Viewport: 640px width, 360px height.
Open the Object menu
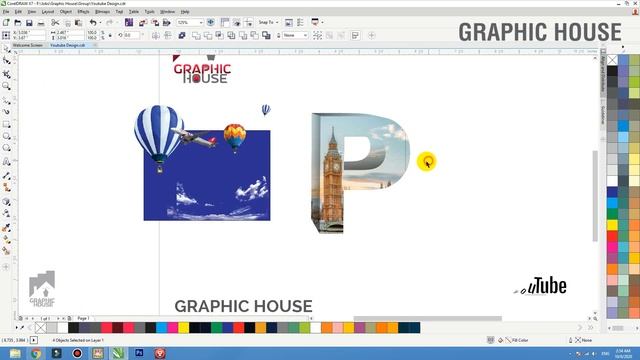coord(66,12)
